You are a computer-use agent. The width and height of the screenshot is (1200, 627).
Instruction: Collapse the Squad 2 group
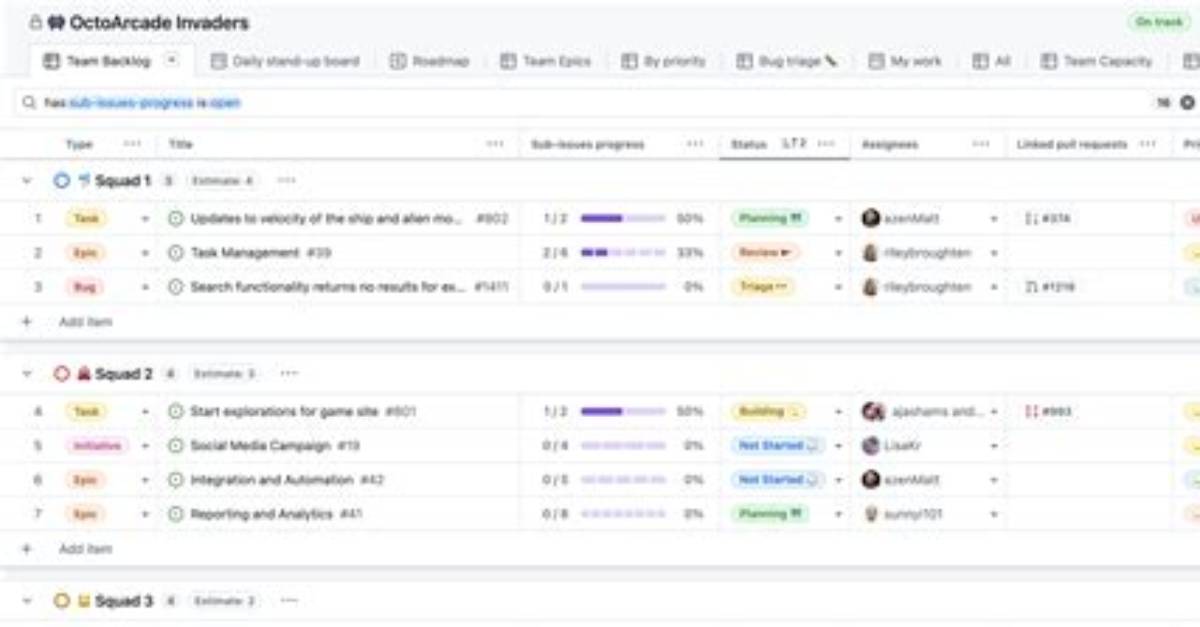pyautogui.click(x=27, y=374)
